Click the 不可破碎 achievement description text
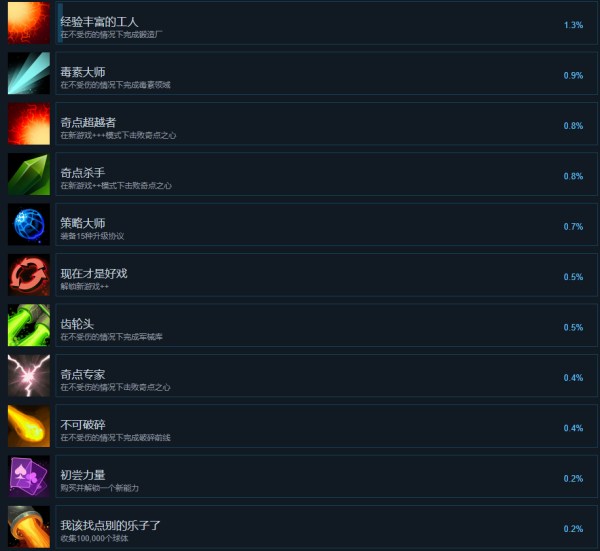600x551 pixels. coord(115,438)
